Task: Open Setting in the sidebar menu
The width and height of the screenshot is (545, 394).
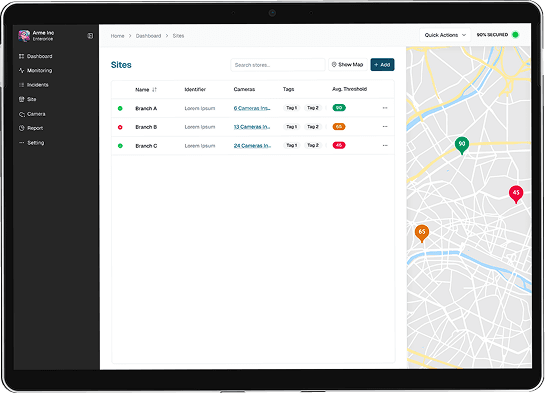Action: point(36,143)
